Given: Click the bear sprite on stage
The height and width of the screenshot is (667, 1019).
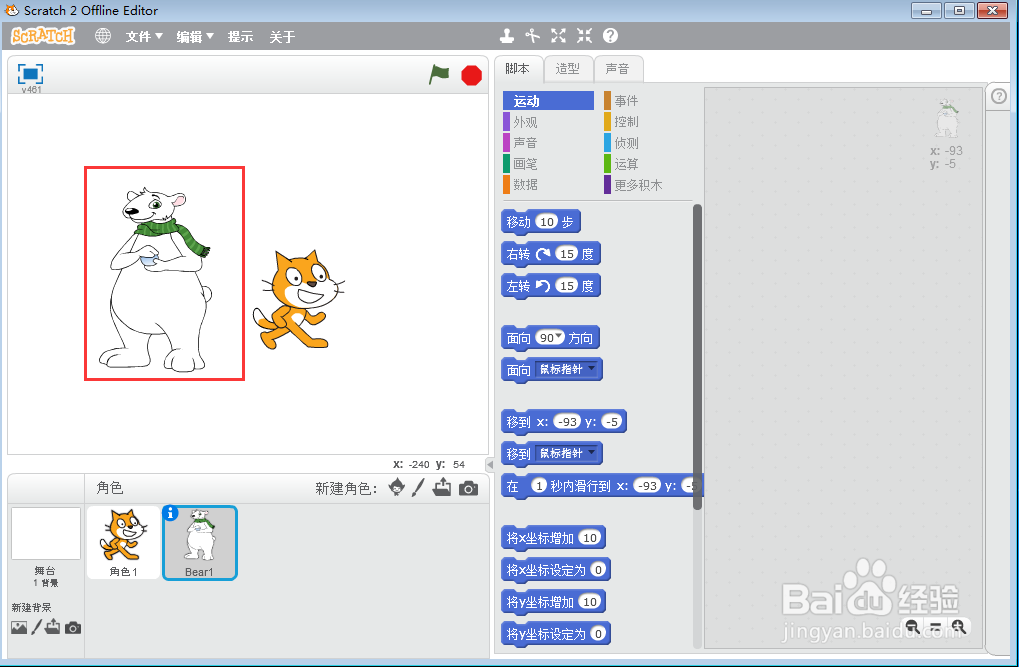Looking at the screenshot, I should [156, 278].
